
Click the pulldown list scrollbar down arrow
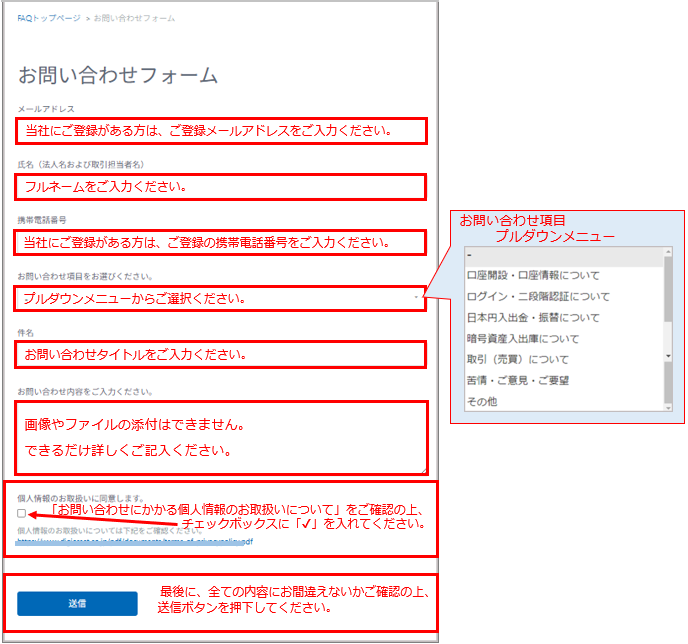pyautogui.click(x=668, y=408)
